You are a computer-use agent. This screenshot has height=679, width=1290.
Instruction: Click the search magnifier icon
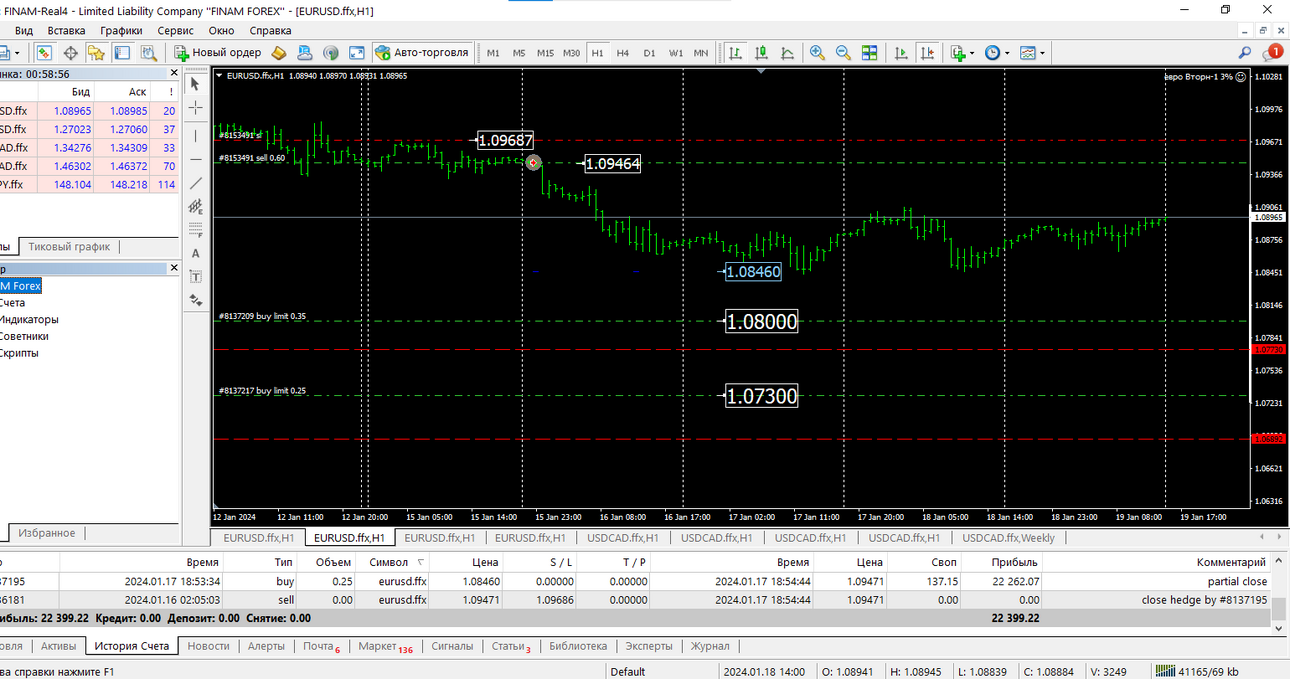tap(1245, 53)
